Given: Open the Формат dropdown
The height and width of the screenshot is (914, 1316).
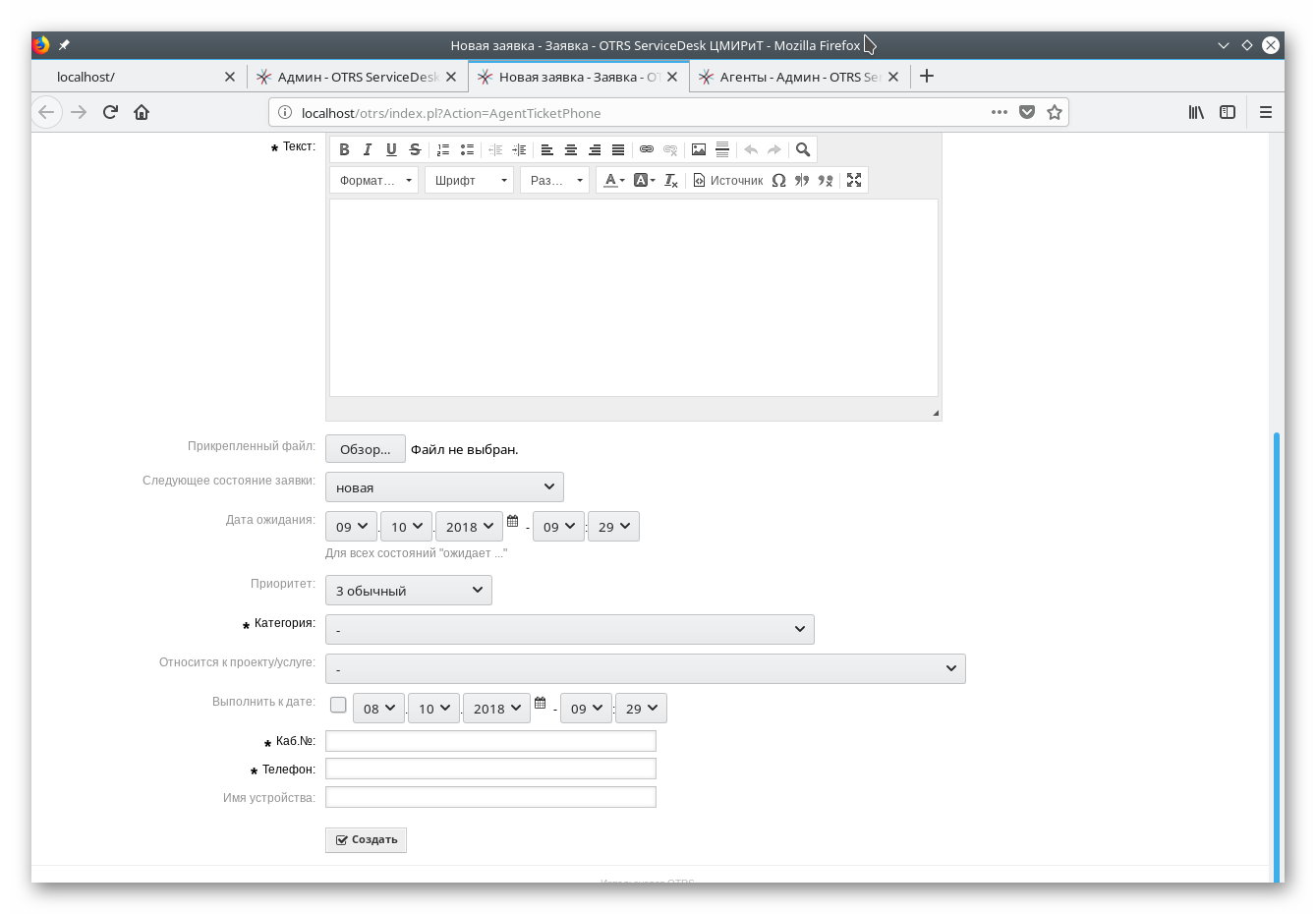Looking at the screenshot, I should pyautogui.click(x=374, y=180).
